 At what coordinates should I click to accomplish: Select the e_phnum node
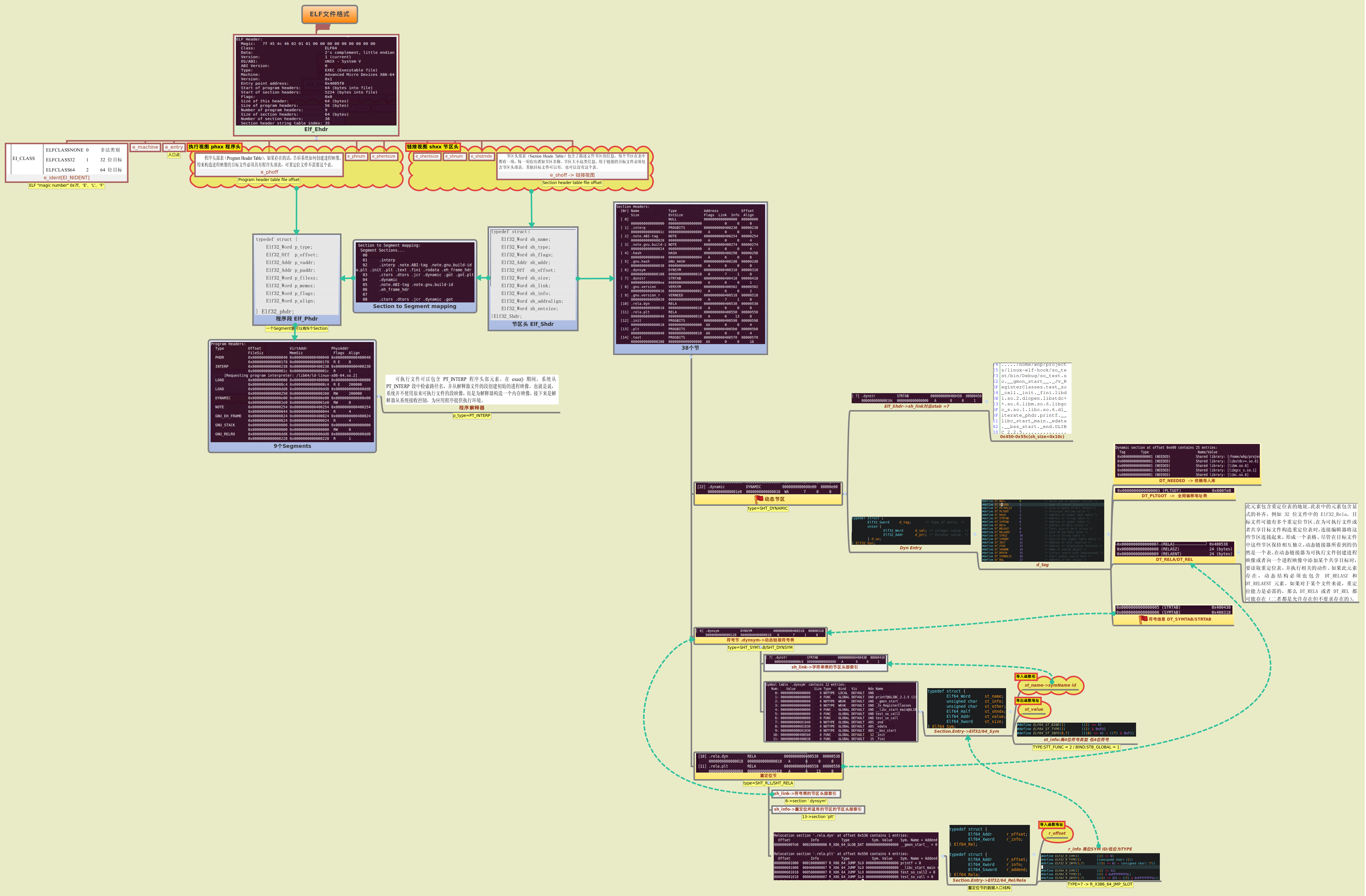pyautogui.click(x=356, y=156)
